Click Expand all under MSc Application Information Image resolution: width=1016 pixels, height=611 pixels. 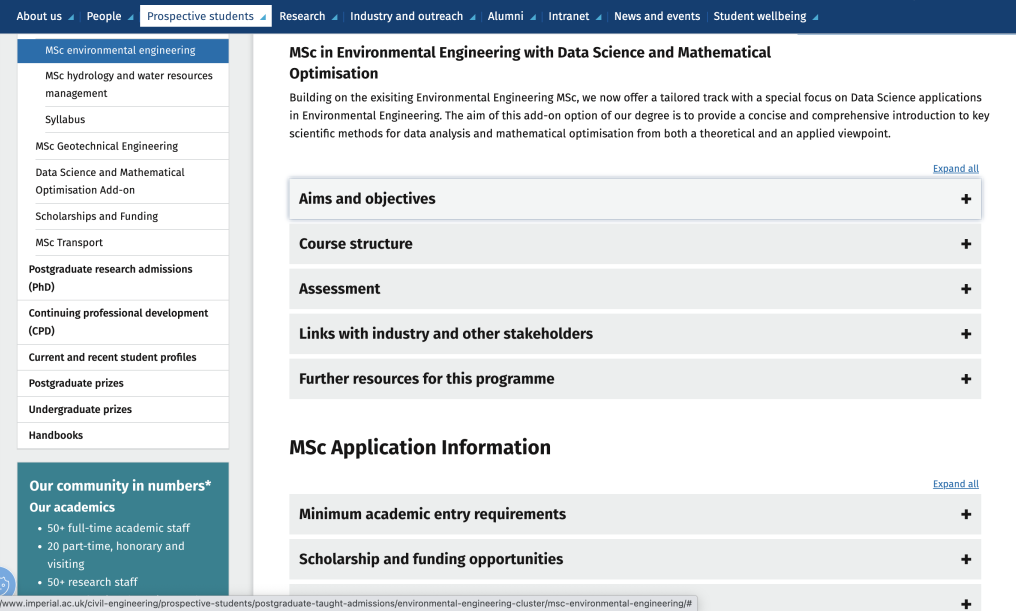pyautogui.click(x=956, y=484)
